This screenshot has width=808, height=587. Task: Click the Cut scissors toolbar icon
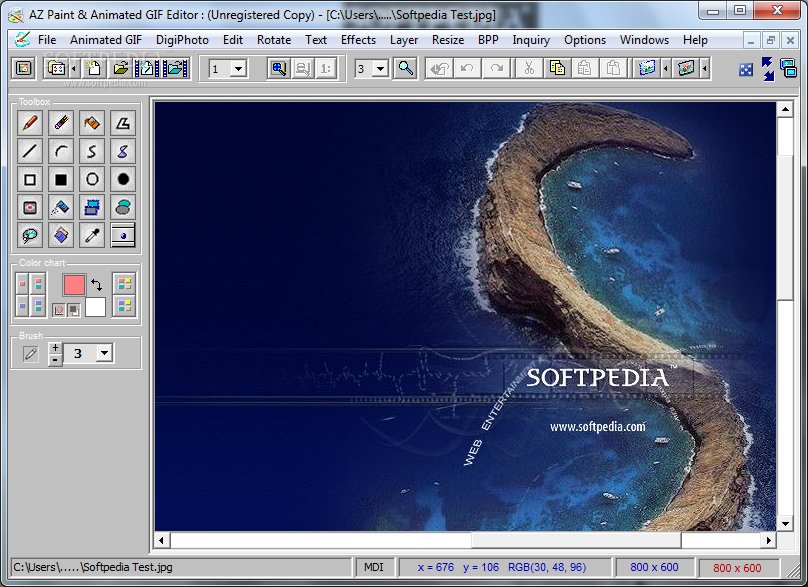(527, 68)
